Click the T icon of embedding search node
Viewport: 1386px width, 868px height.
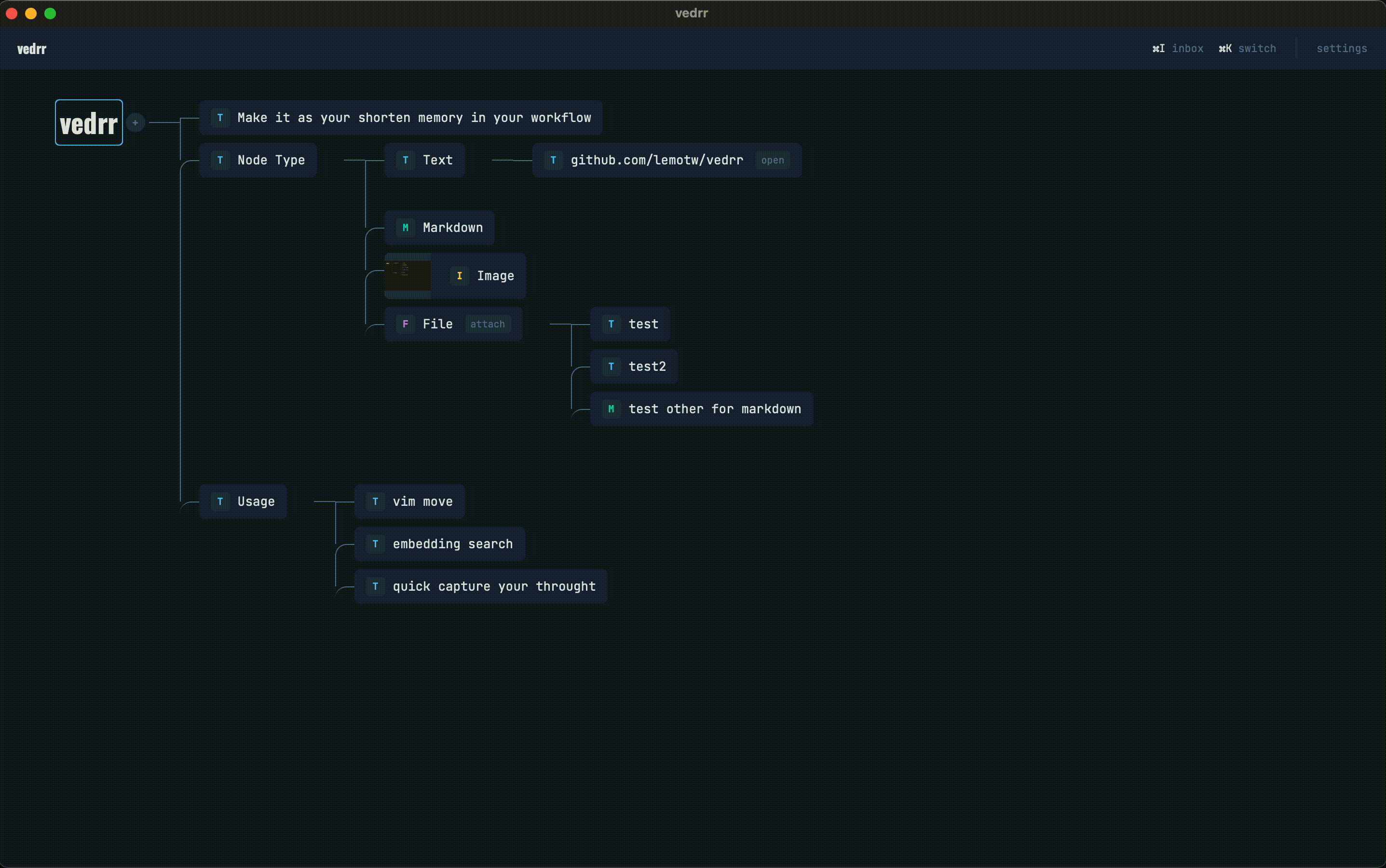coord(375,544)
